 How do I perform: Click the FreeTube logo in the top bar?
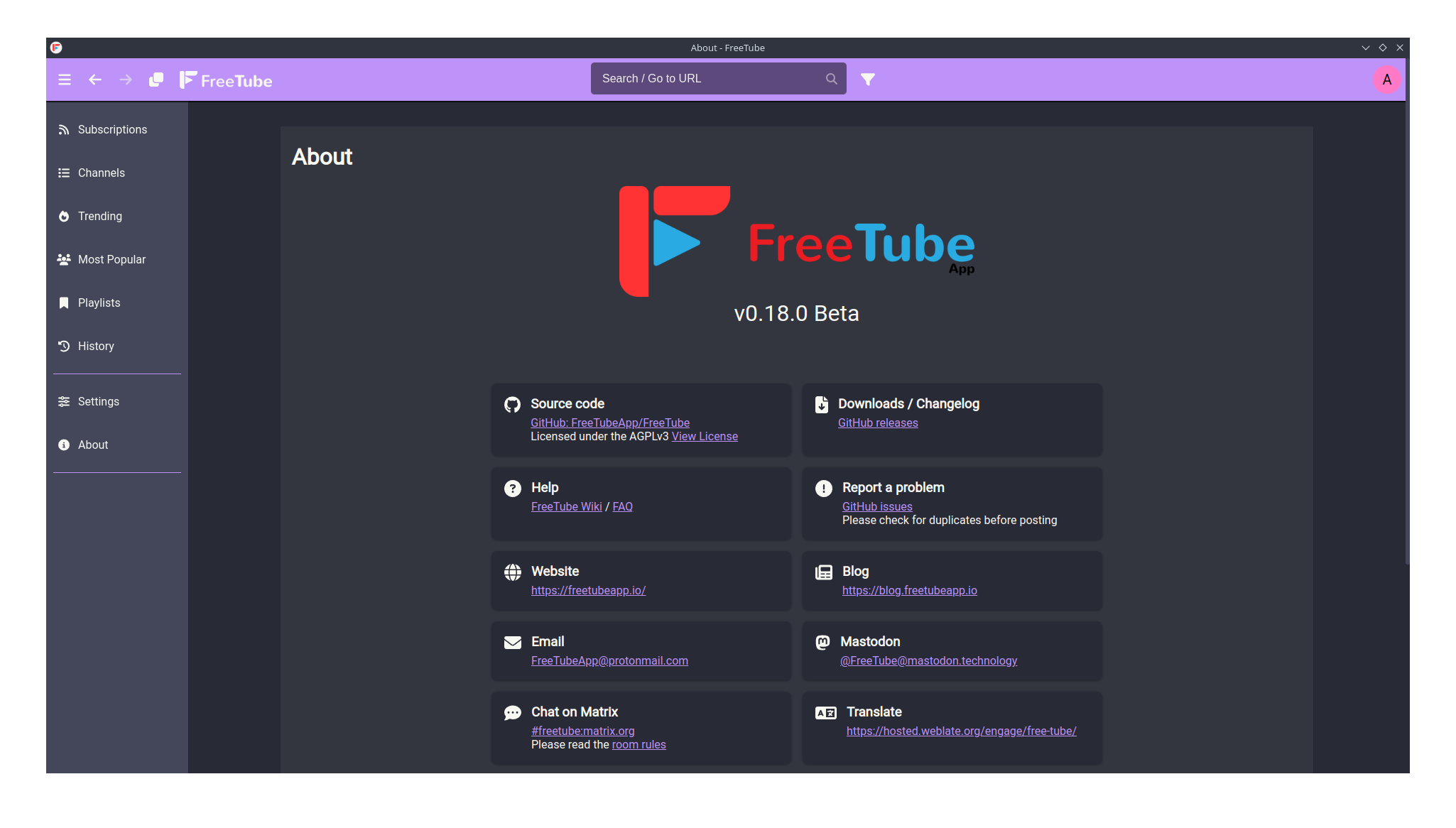[x=226, y=80]
